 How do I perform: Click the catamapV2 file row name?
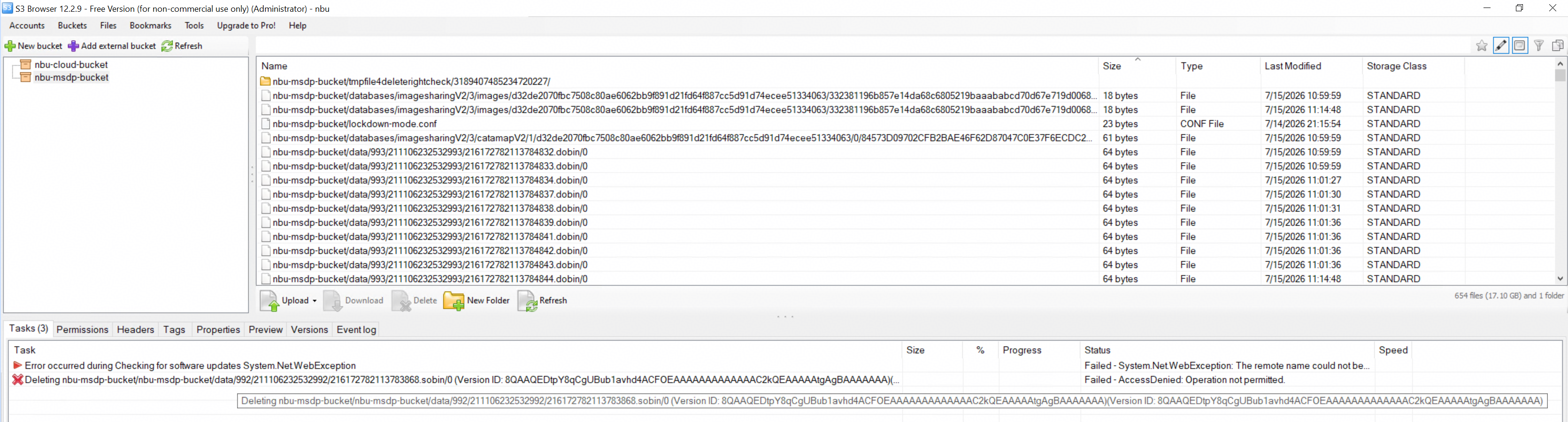click(682, 138)
